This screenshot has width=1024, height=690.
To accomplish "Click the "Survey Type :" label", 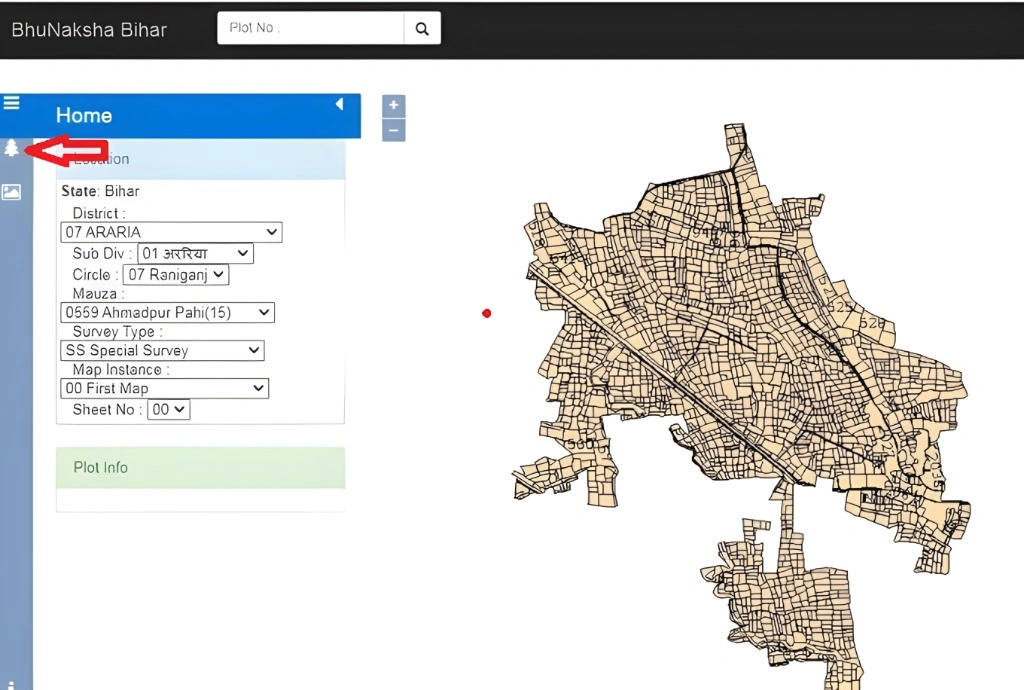I will pyautogui.click(x=118, y=332).
